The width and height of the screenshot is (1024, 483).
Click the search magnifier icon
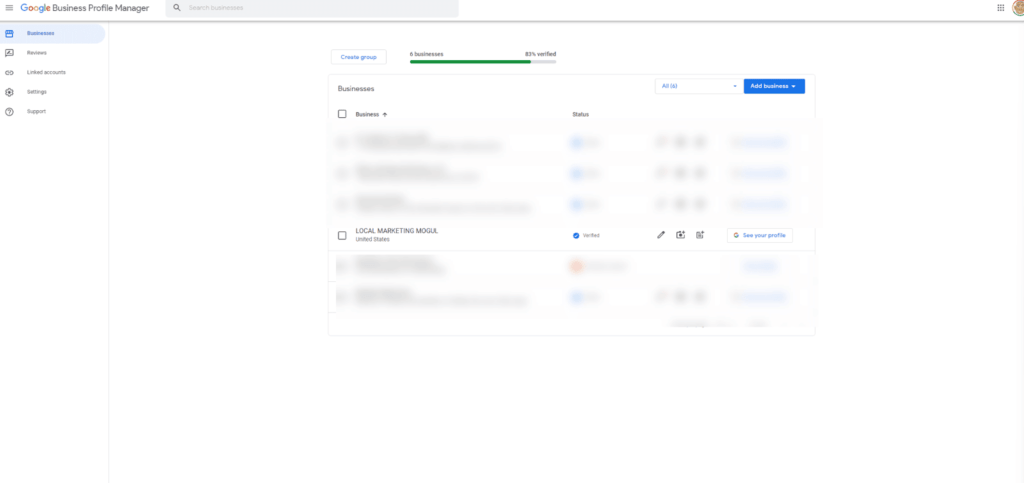[x=177, y=8]
